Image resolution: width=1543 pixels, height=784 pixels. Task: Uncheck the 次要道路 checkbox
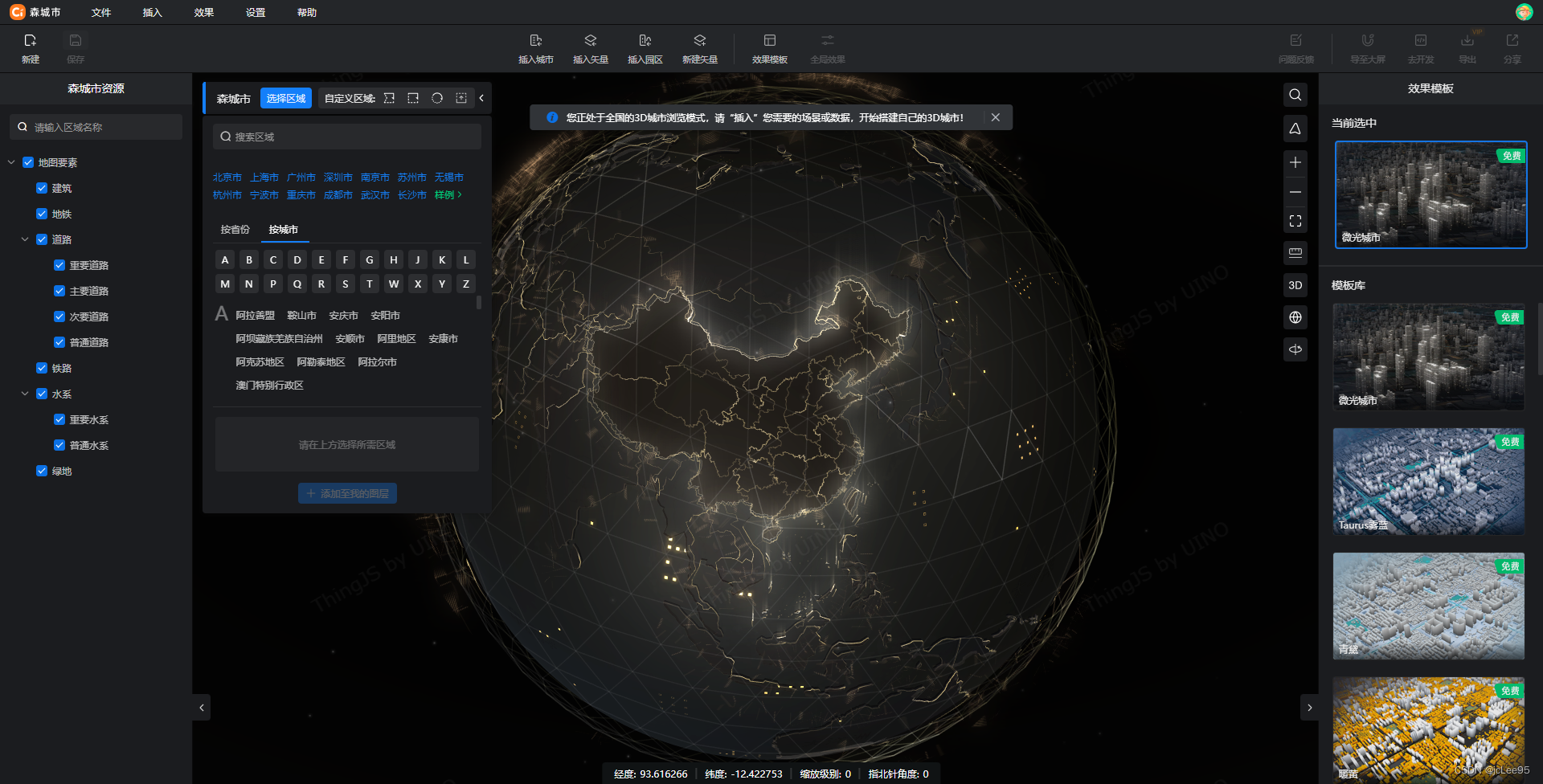point(59,316)
